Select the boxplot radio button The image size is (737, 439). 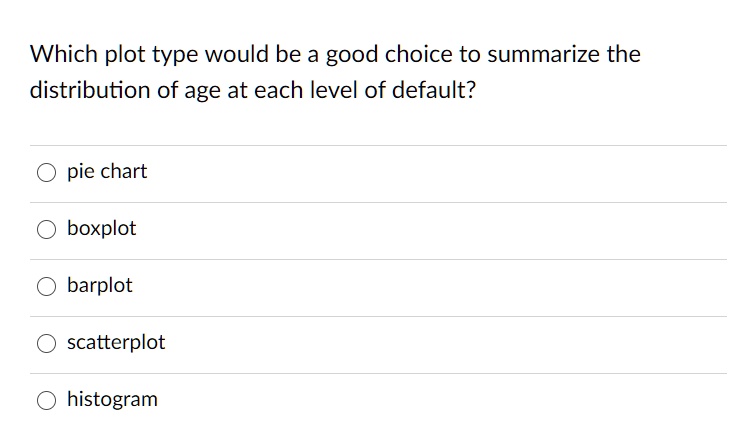coord(47,229)
